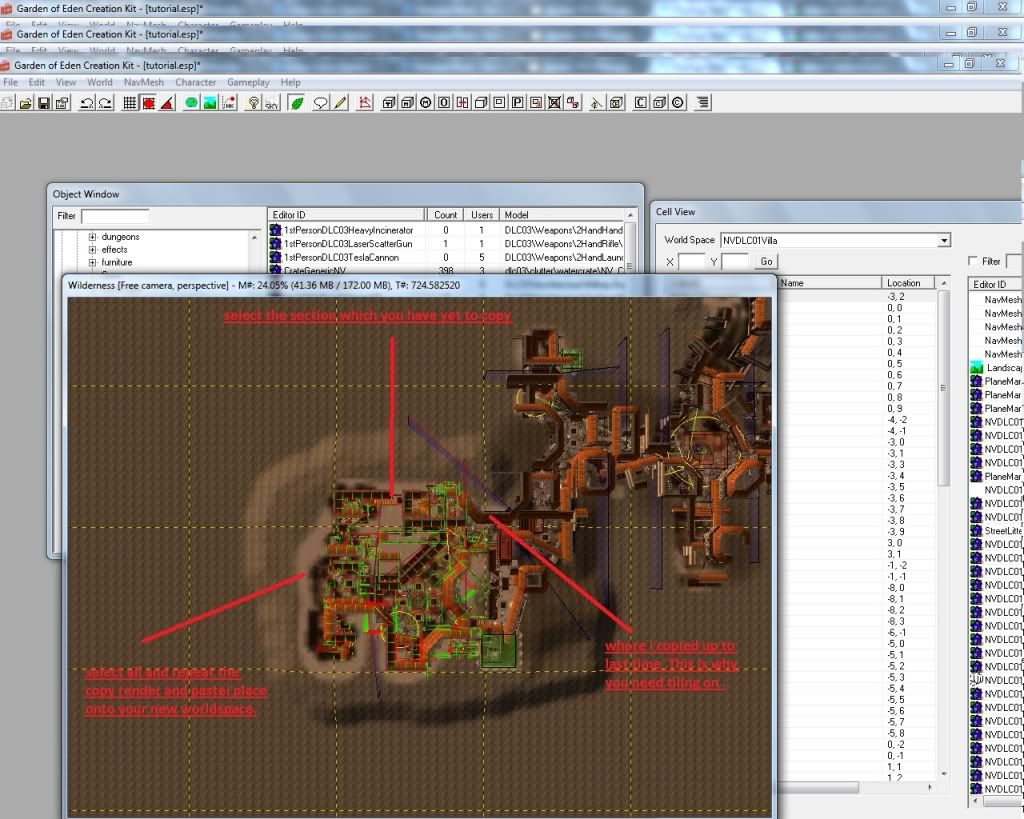Open the Edit menu
1024x819 pixels.
37,82
